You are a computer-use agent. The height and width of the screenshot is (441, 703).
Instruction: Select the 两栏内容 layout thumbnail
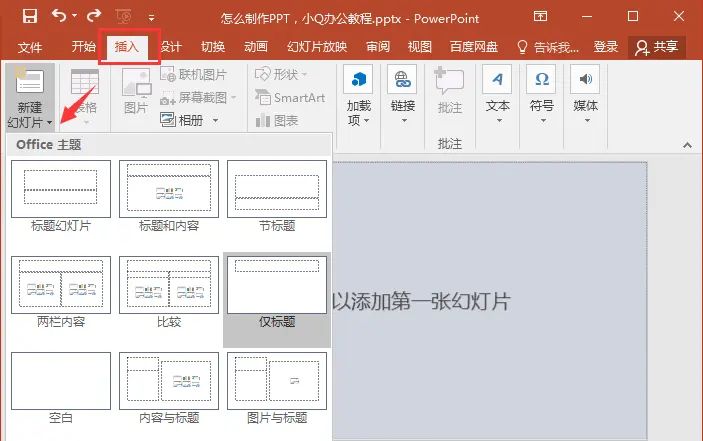click(61, 285)
